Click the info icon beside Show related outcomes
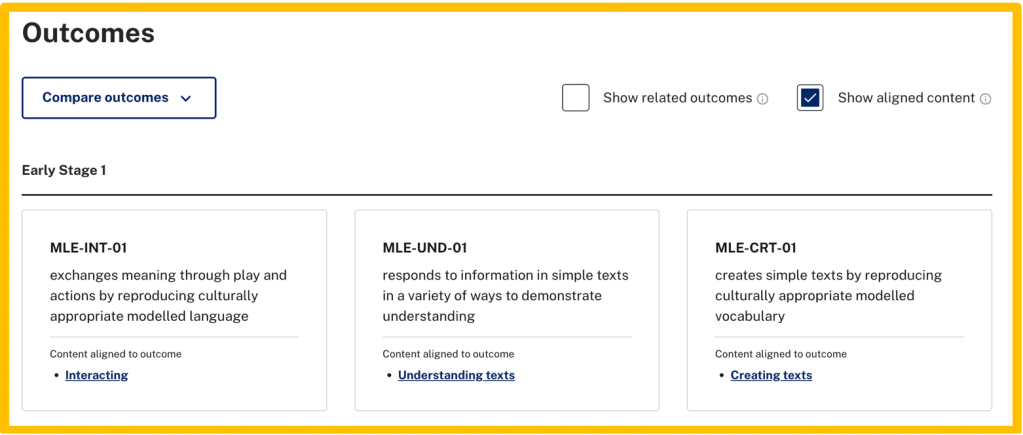The height and width of the screenshot is (435, 1023). pyautogui.click(x=763, y=99)
